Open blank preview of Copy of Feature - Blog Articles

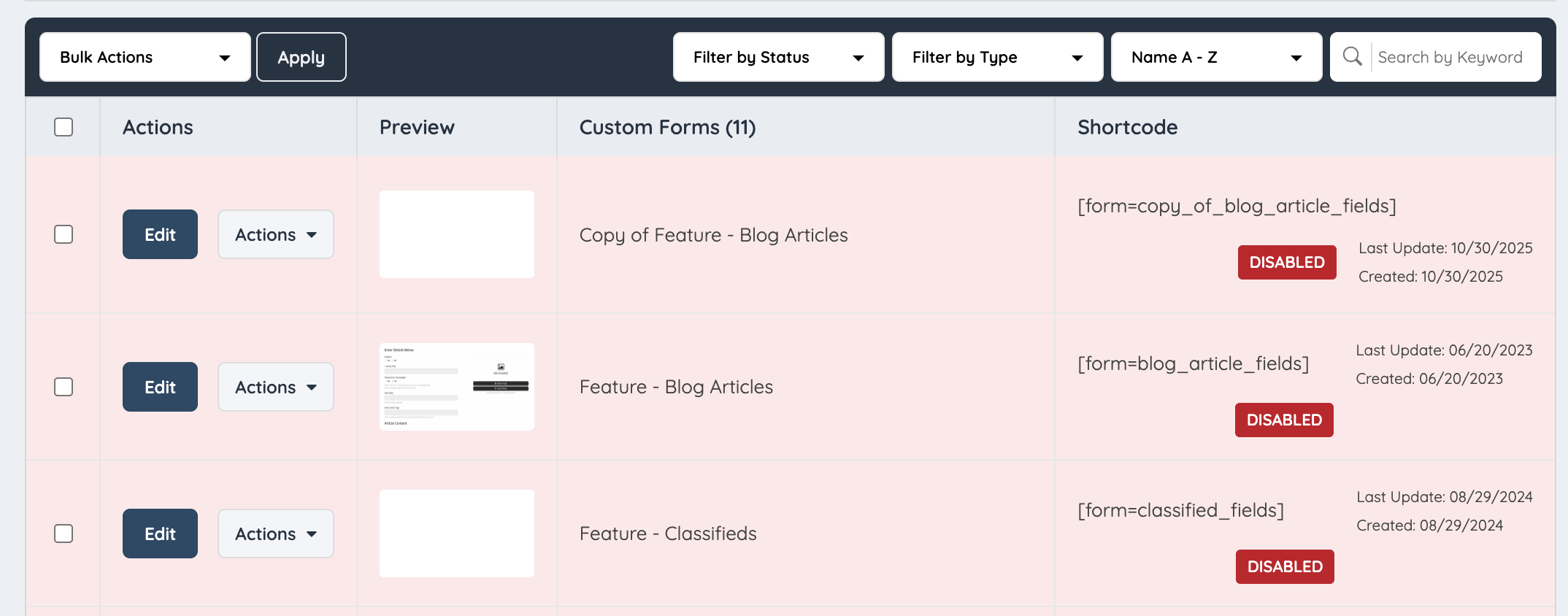[457, 234]
